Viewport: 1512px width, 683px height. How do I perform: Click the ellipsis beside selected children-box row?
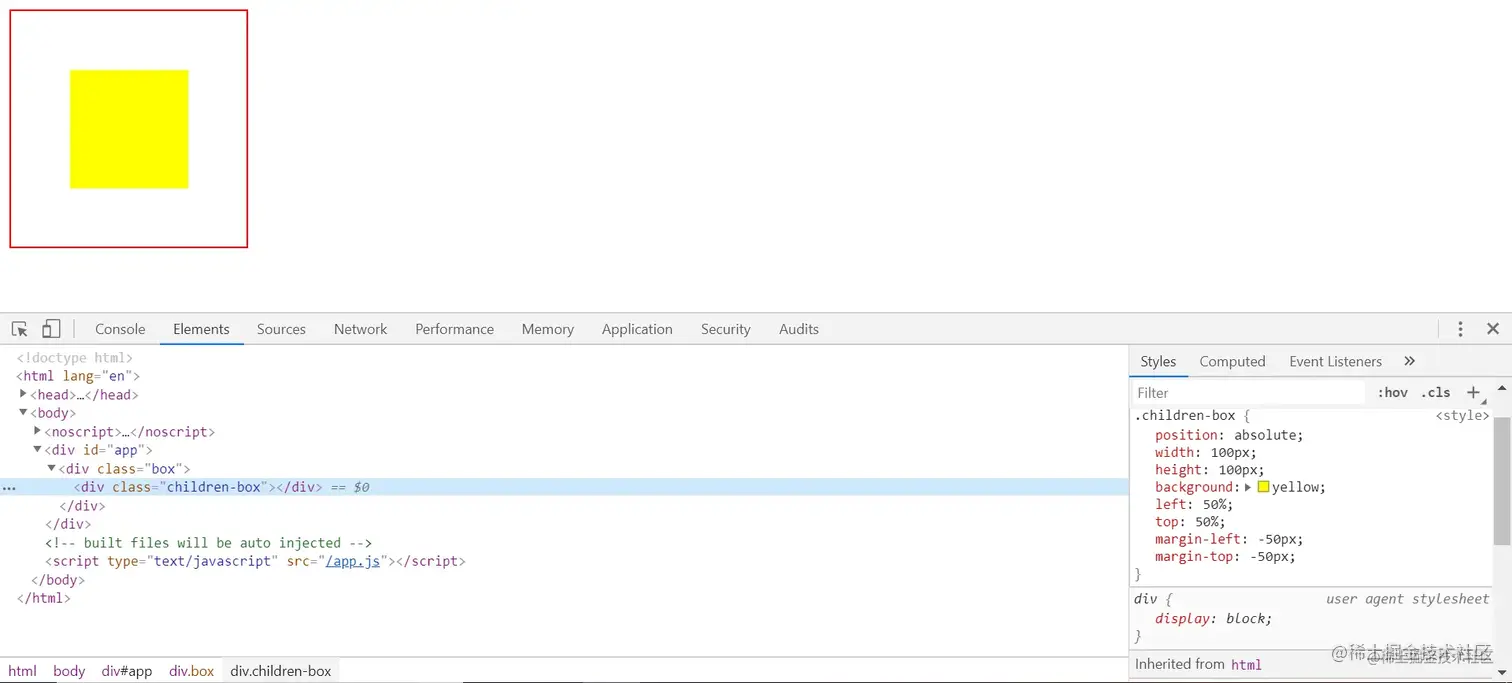[x=9, y=488]
